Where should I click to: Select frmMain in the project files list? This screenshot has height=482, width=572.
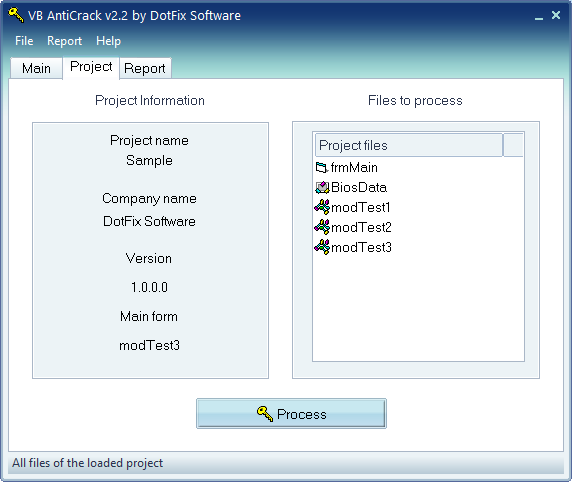(x=354, y=167)
